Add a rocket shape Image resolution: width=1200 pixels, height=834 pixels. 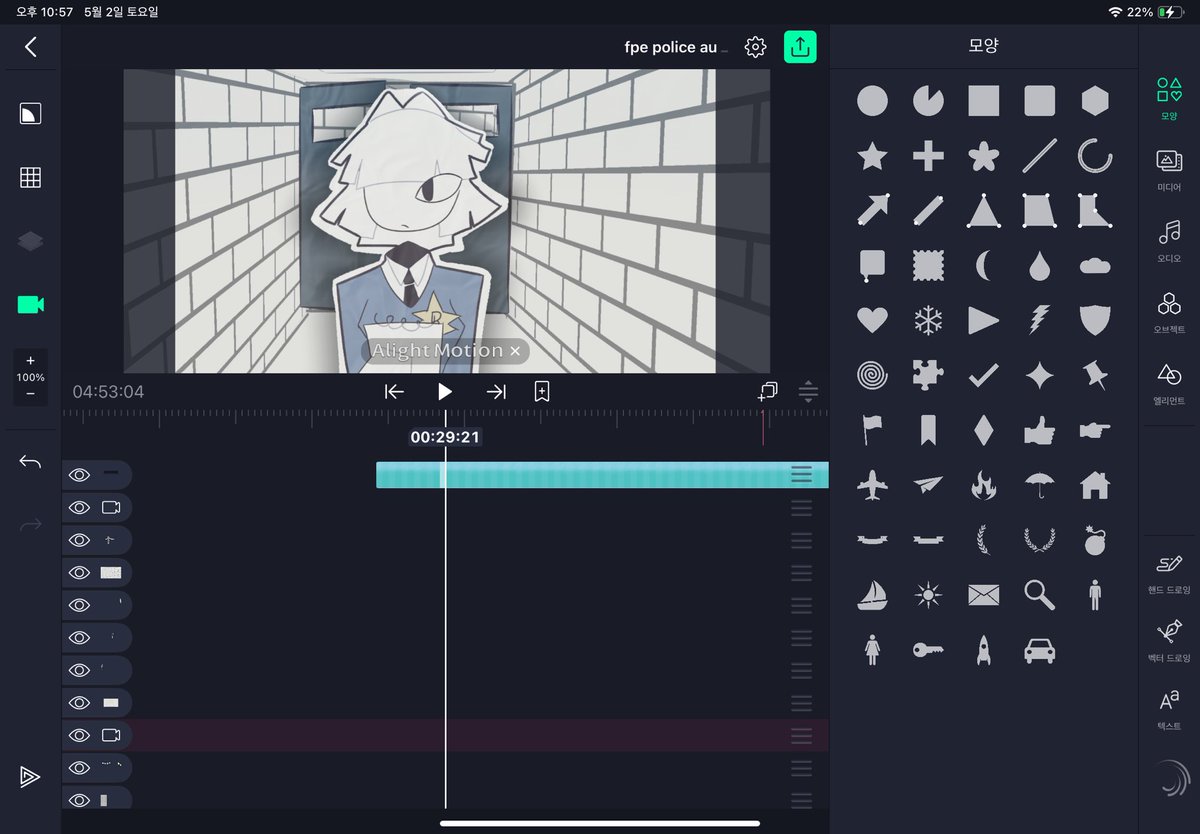[984, 650]
